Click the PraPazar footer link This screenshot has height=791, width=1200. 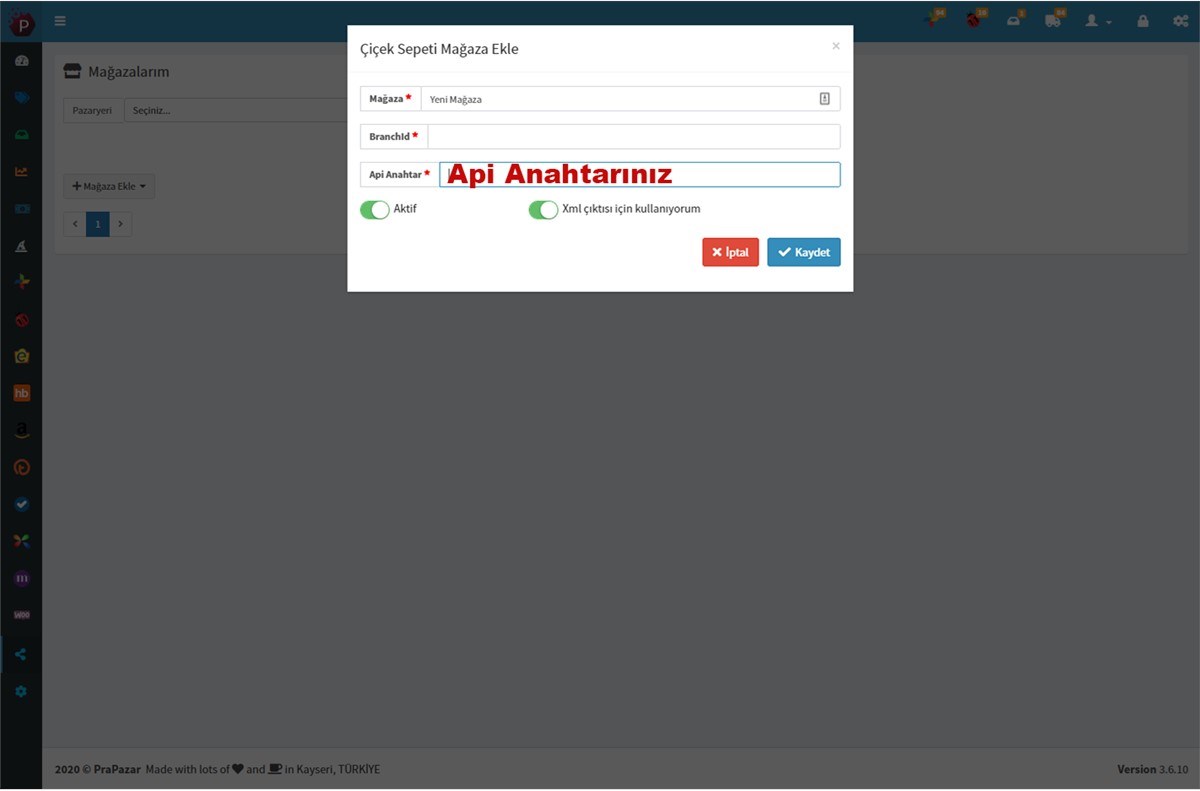[x=117, y=769]
